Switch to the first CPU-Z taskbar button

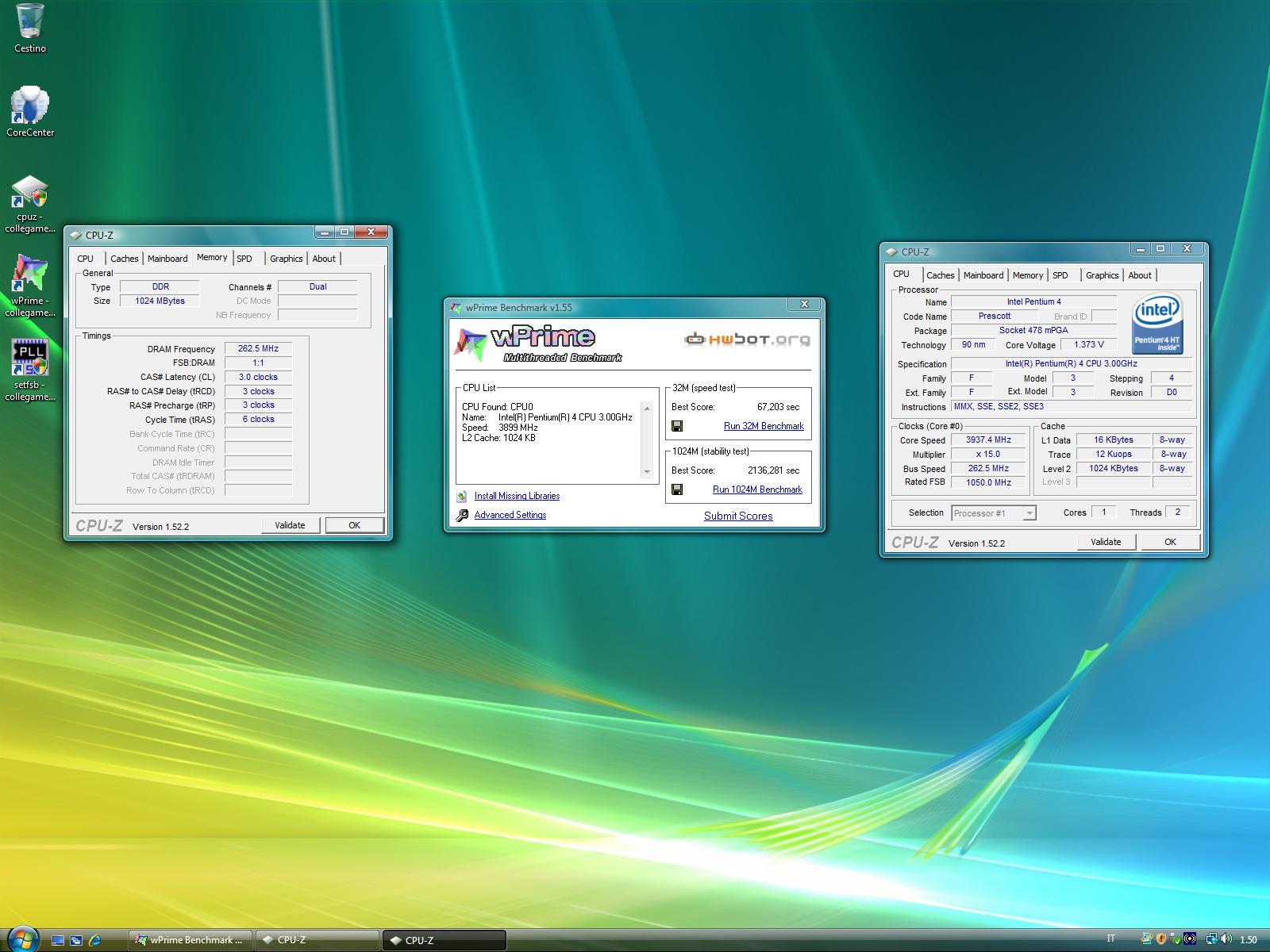[x=317, y=940]
